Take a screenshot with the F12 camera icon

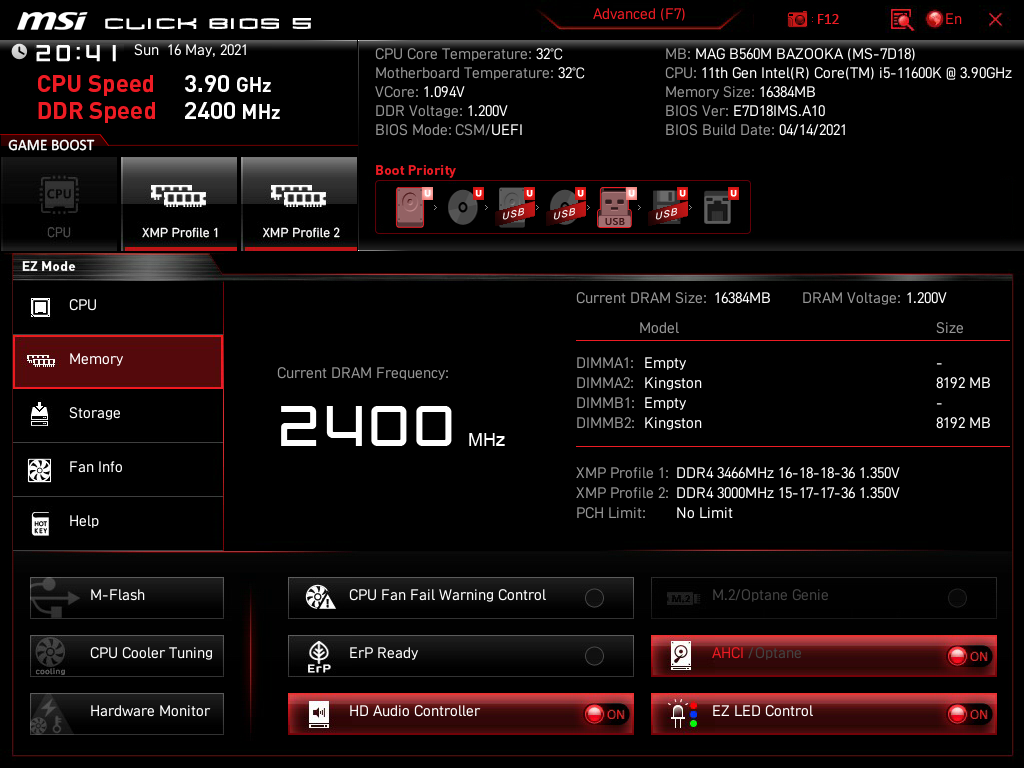click(x=797, y=20)
